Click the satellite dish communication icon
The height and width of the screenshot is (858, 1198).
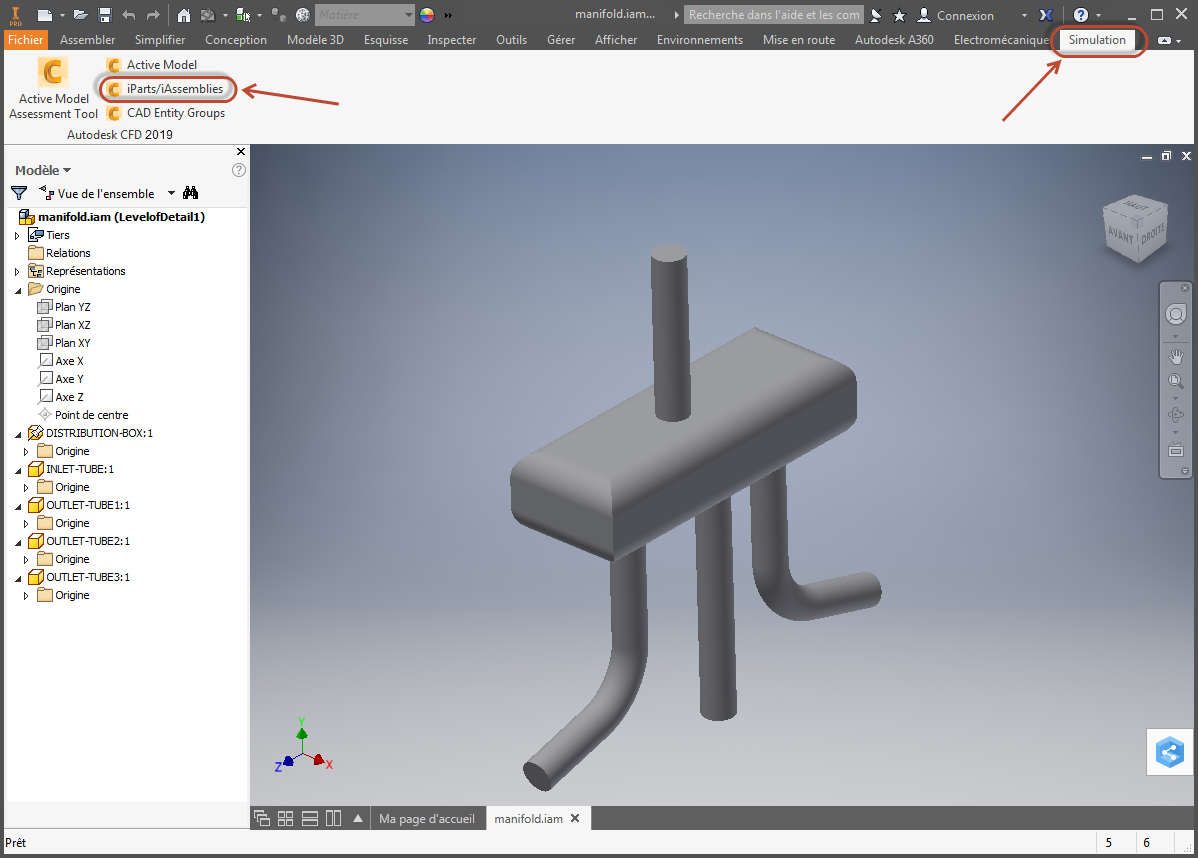(876, 15)
